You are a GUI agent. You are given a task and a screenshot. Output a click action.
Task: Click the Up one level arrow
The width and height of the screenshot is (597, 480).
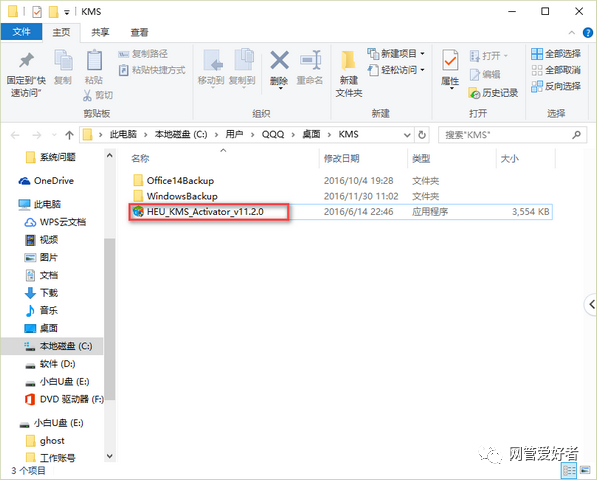(x=69, y=135)
